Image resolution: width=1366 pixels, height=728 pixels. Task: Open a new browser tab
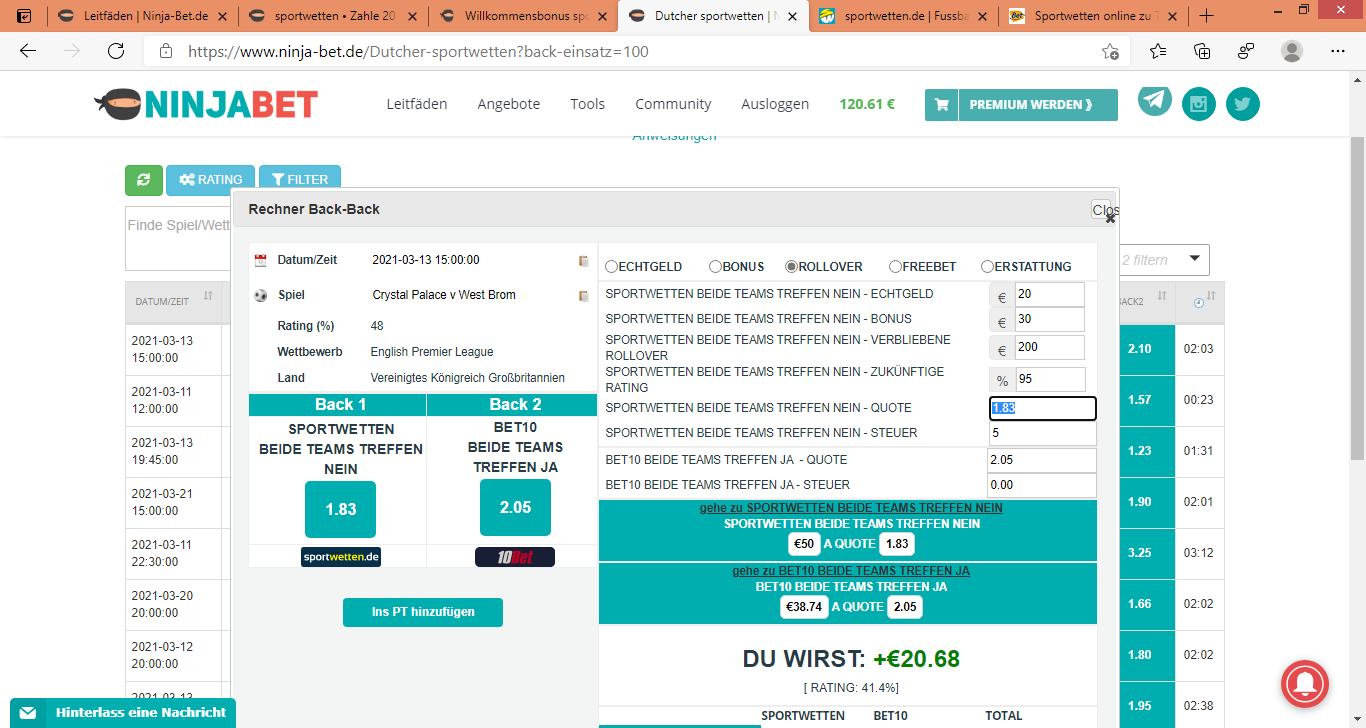(1206, 16)
